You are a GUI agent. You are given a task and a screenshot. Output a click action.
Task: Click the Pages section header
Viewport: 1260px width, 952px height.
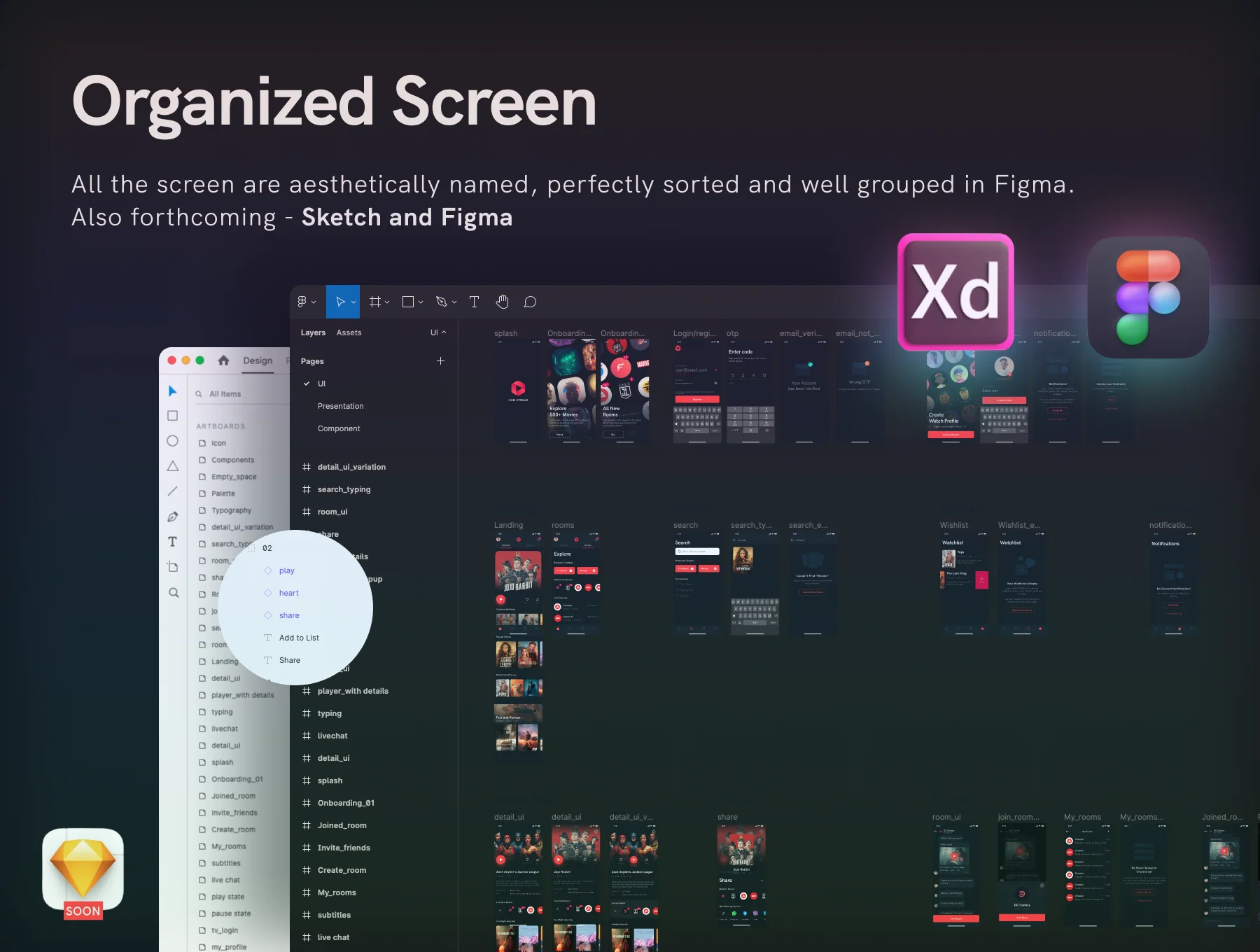tap(312, 361)
